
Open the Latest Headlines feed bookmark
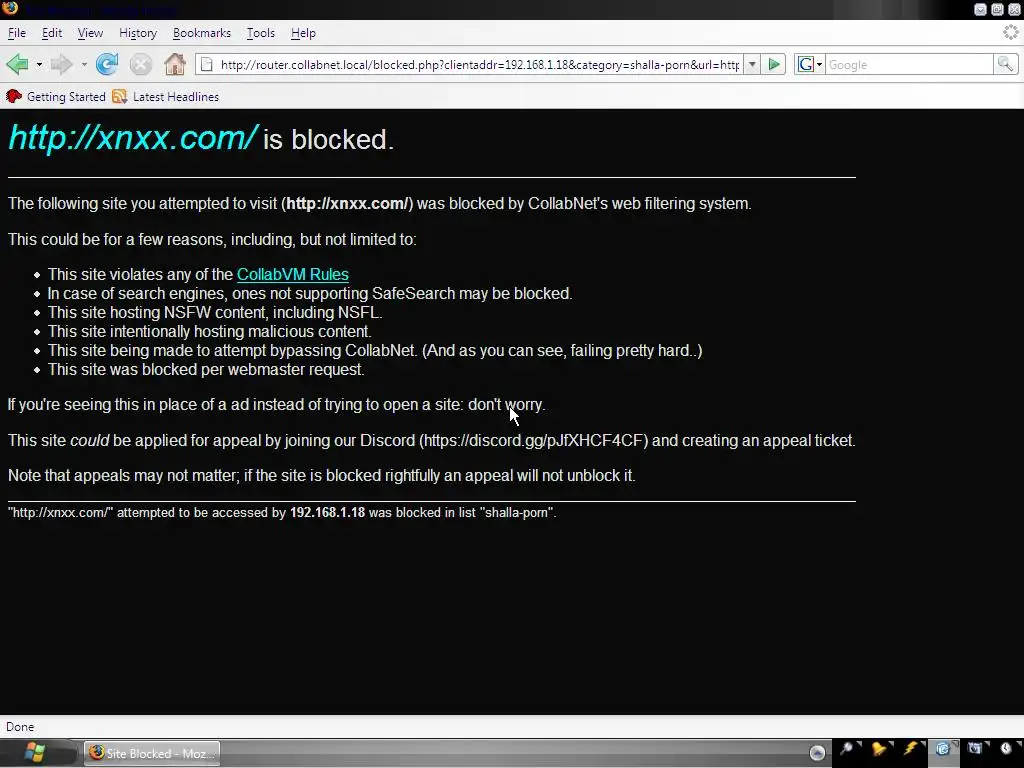click(x=165, y=97)
